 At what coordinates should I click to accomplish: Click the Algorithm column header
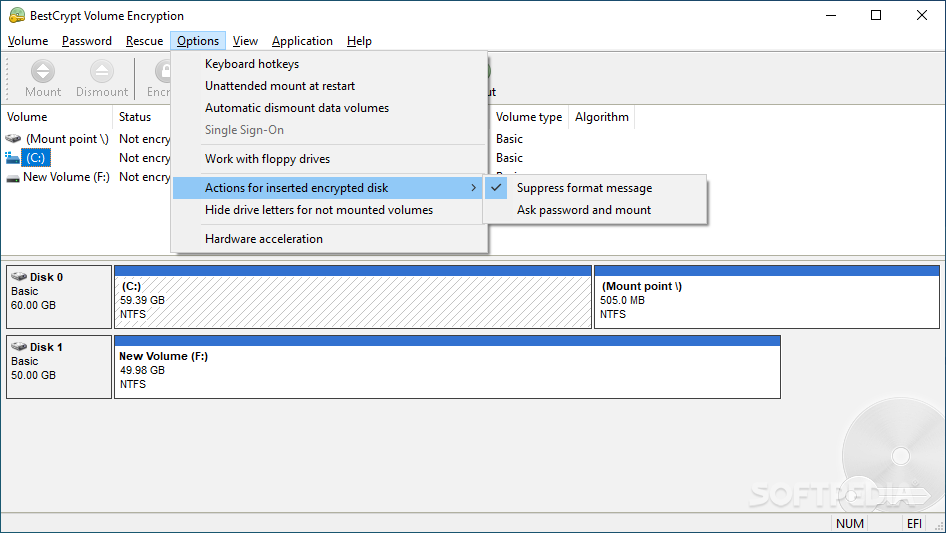pos(602,117)
